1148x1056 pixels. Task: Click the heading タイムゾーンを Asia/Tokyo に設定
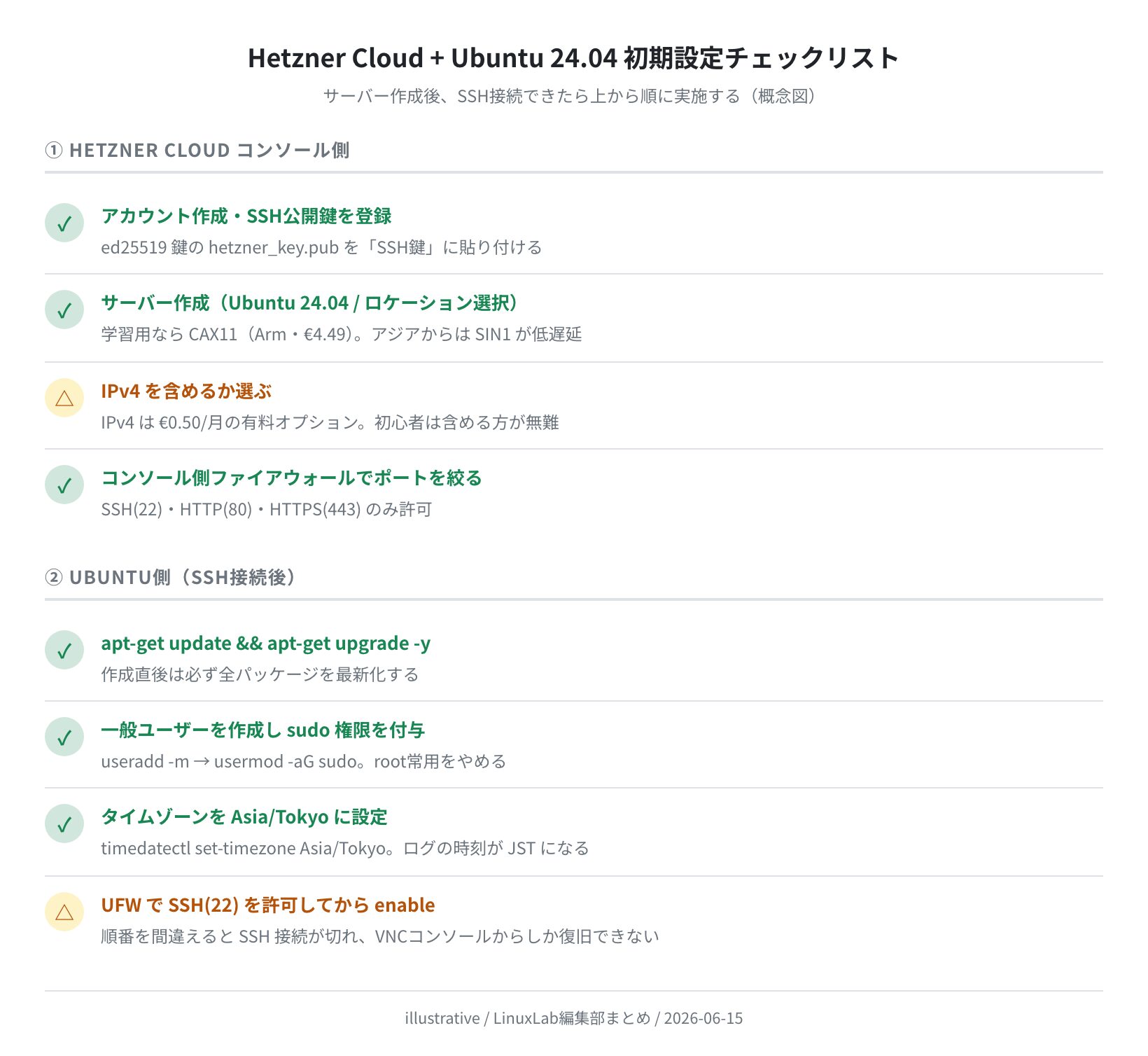(244, 817)
